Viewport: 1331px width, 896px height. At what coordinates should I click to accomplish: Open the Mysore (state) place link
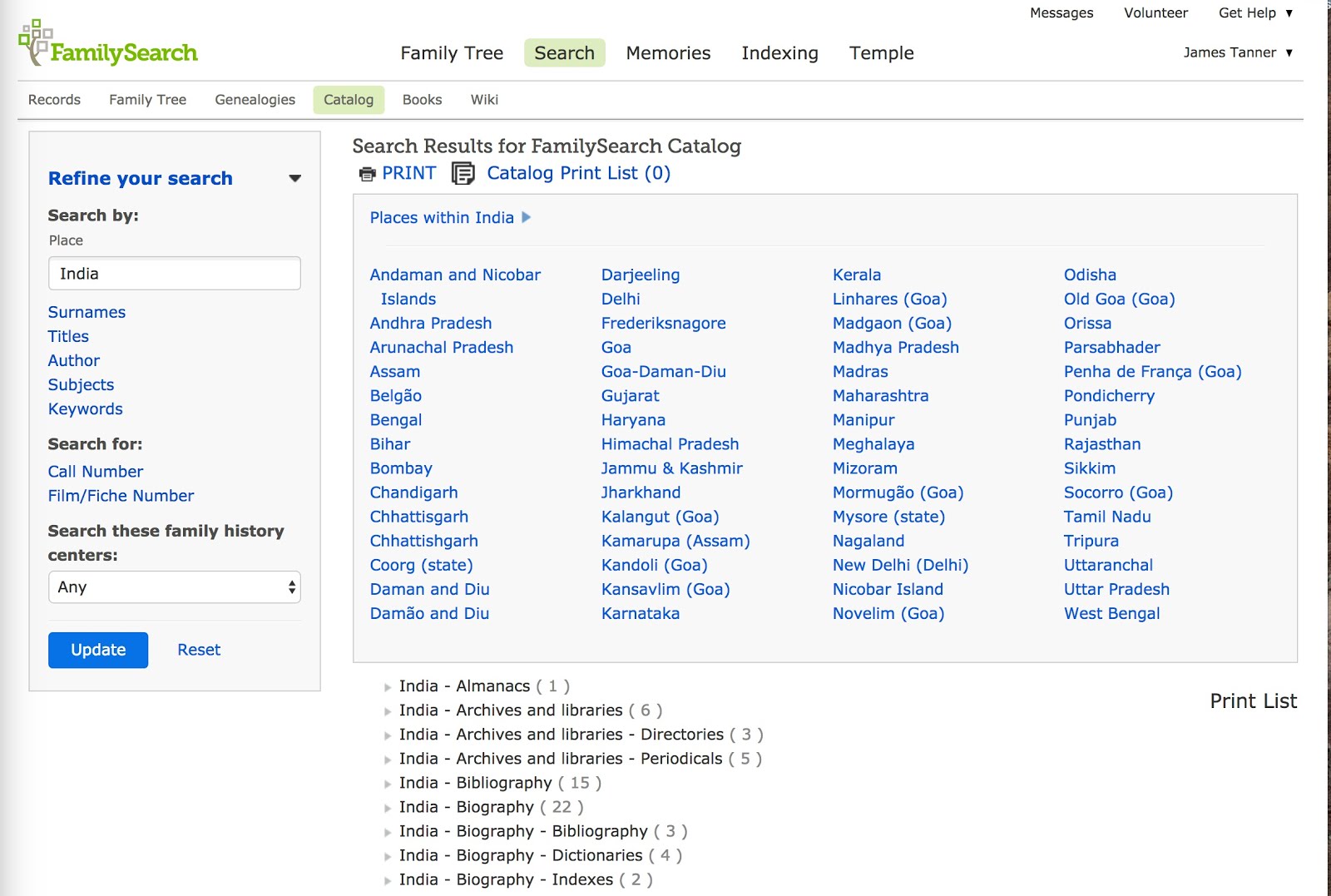click(888, 517)
